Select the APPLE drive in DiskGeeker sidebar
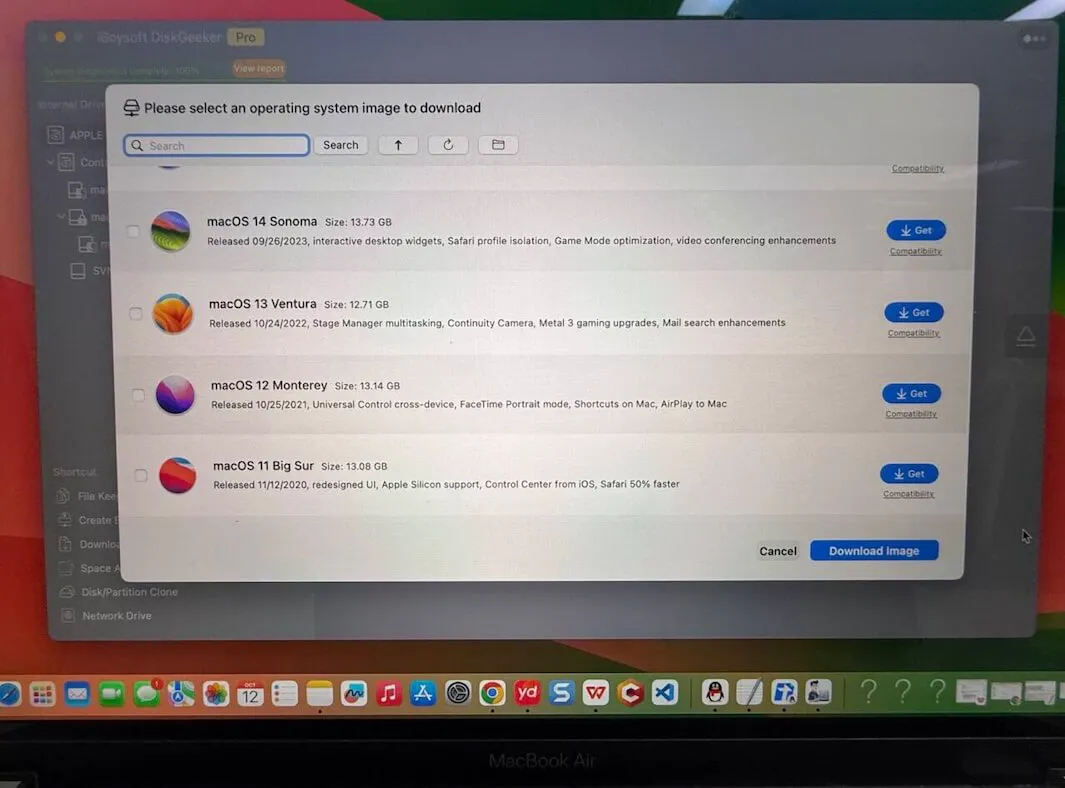The image size is (1065, 788). [x=75, y=135]
